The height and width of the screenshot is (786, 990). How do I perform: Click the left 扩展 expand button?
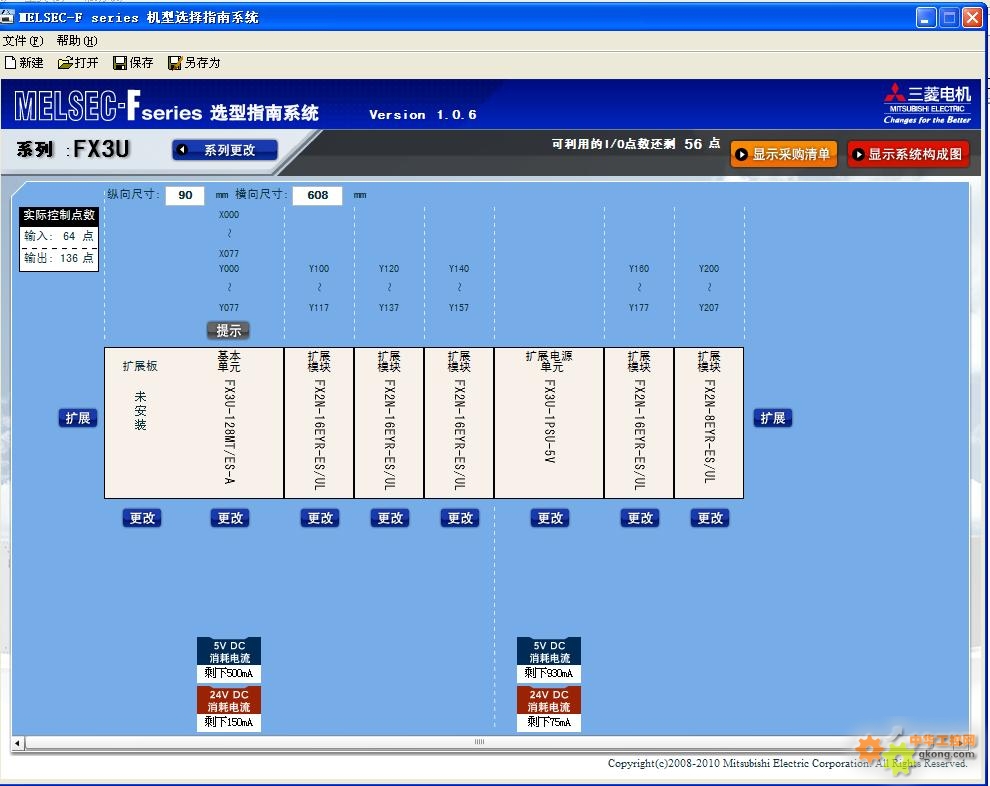[x=78, y=418]
